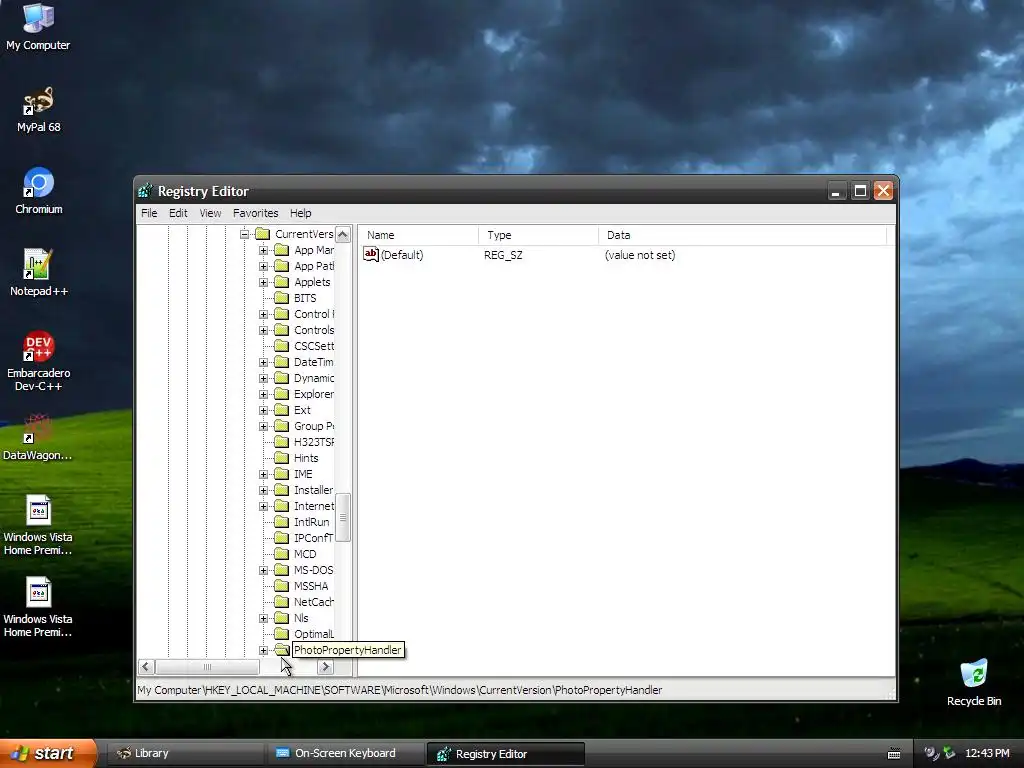
Task: Select the (Default) string value icon
Action: pos(371,255)
